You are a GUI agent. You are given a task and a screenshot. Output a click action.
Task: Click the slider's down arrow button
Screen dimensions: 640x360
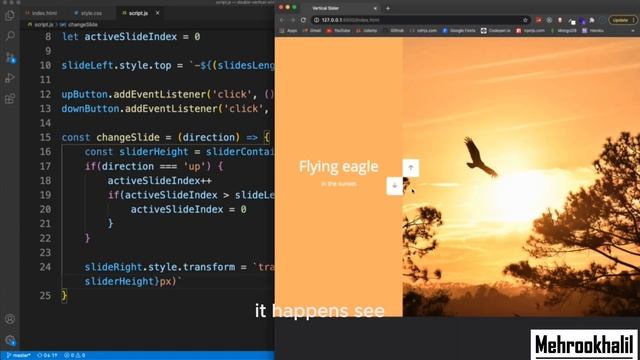[x=395, y=186]
